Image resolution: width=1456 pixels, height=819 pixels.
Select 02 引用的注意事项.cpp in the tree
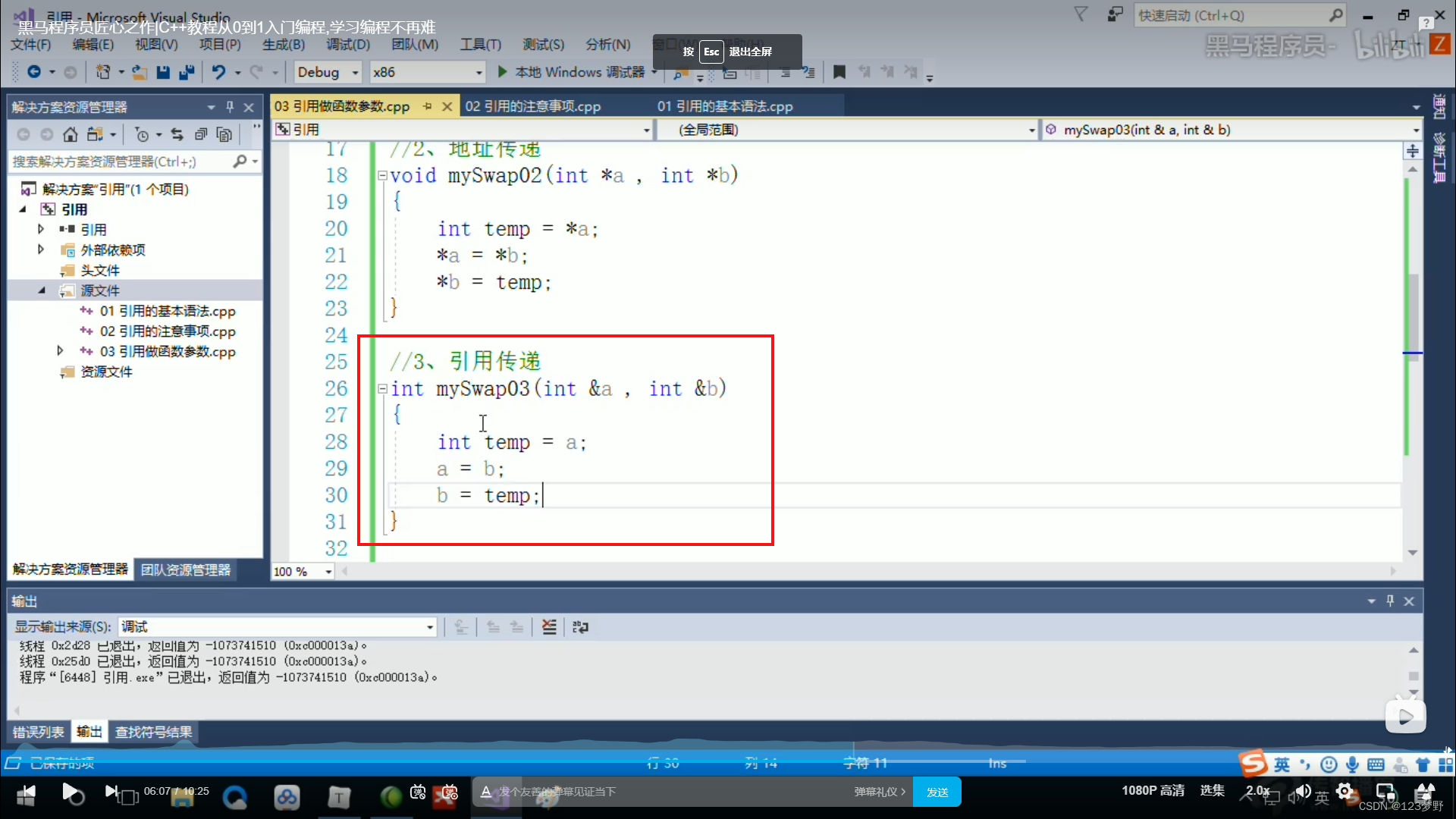coord(168,331)
